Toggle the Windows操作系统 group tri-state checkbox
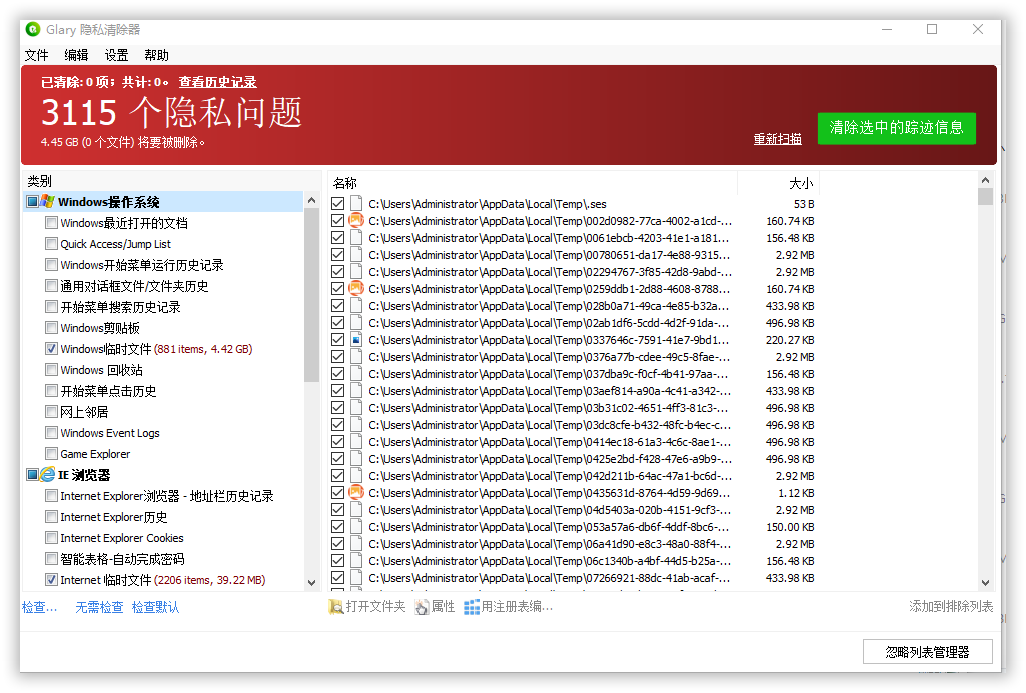Image resolution: width=1026 pixels, height=693 pixels. pos(32,202)
